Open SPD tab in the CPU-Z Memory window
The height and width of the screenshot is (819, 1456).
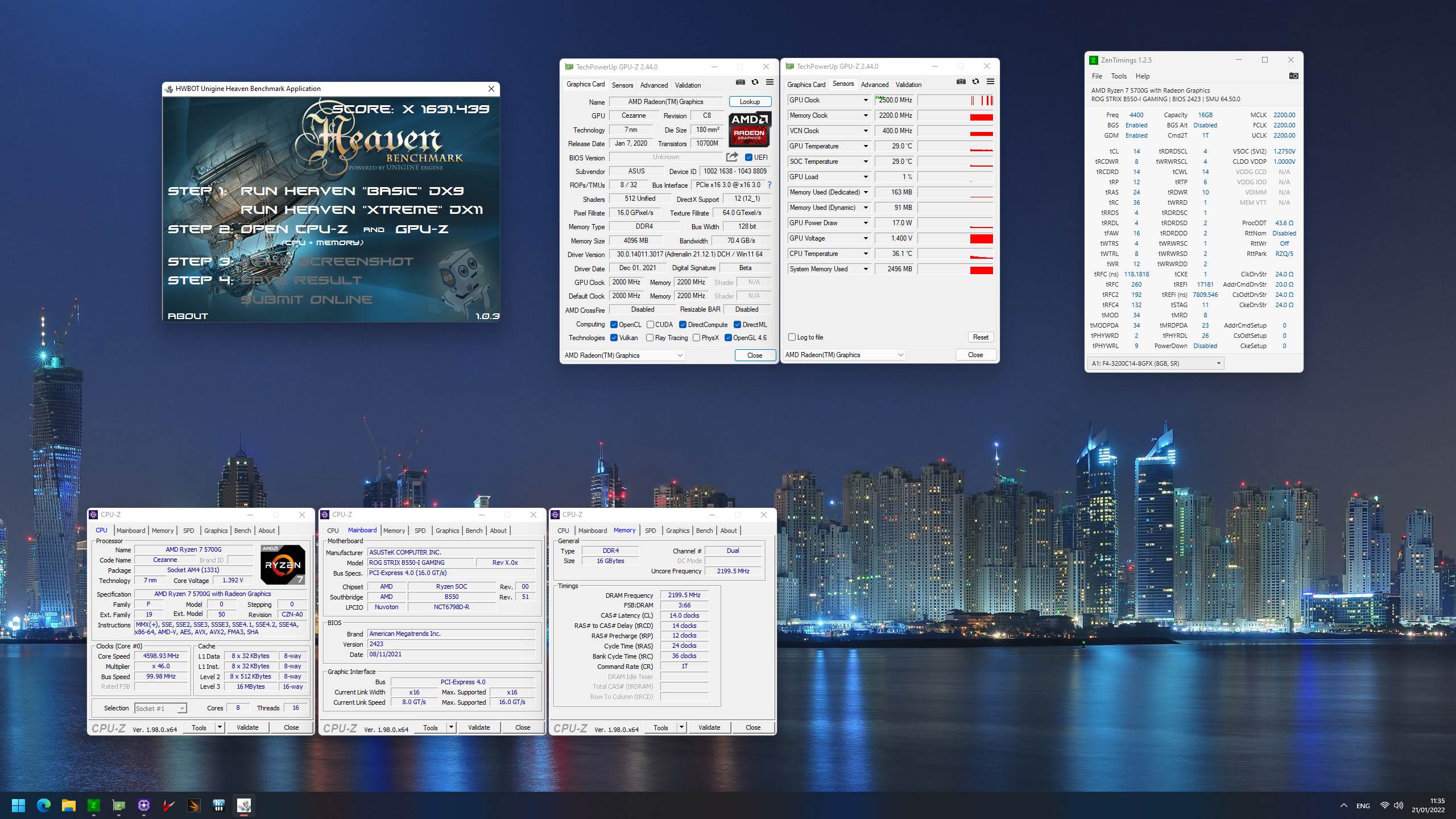point(650,531)
